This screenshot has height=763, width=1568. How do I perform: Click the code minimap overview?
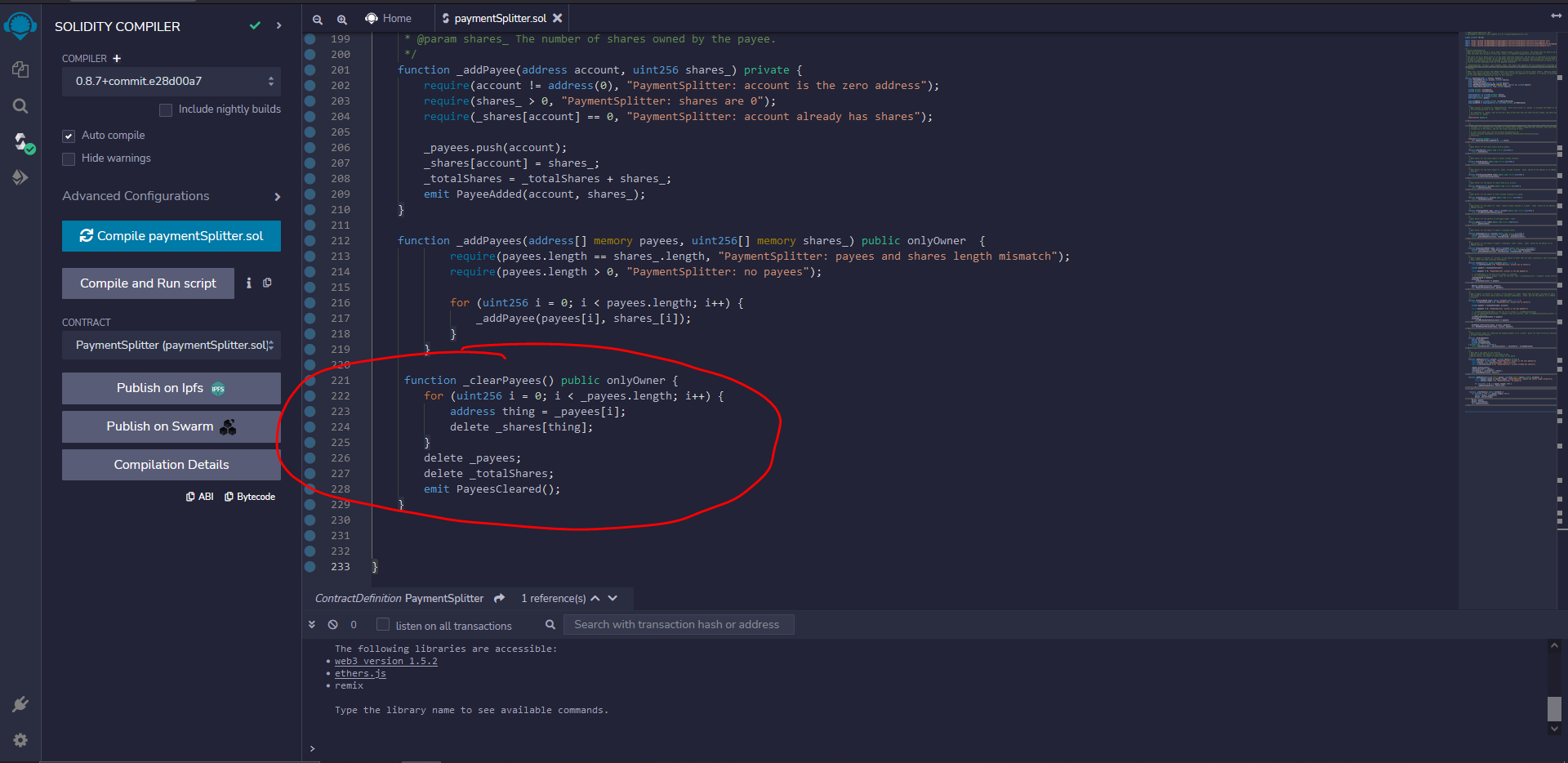point(1512,221)
